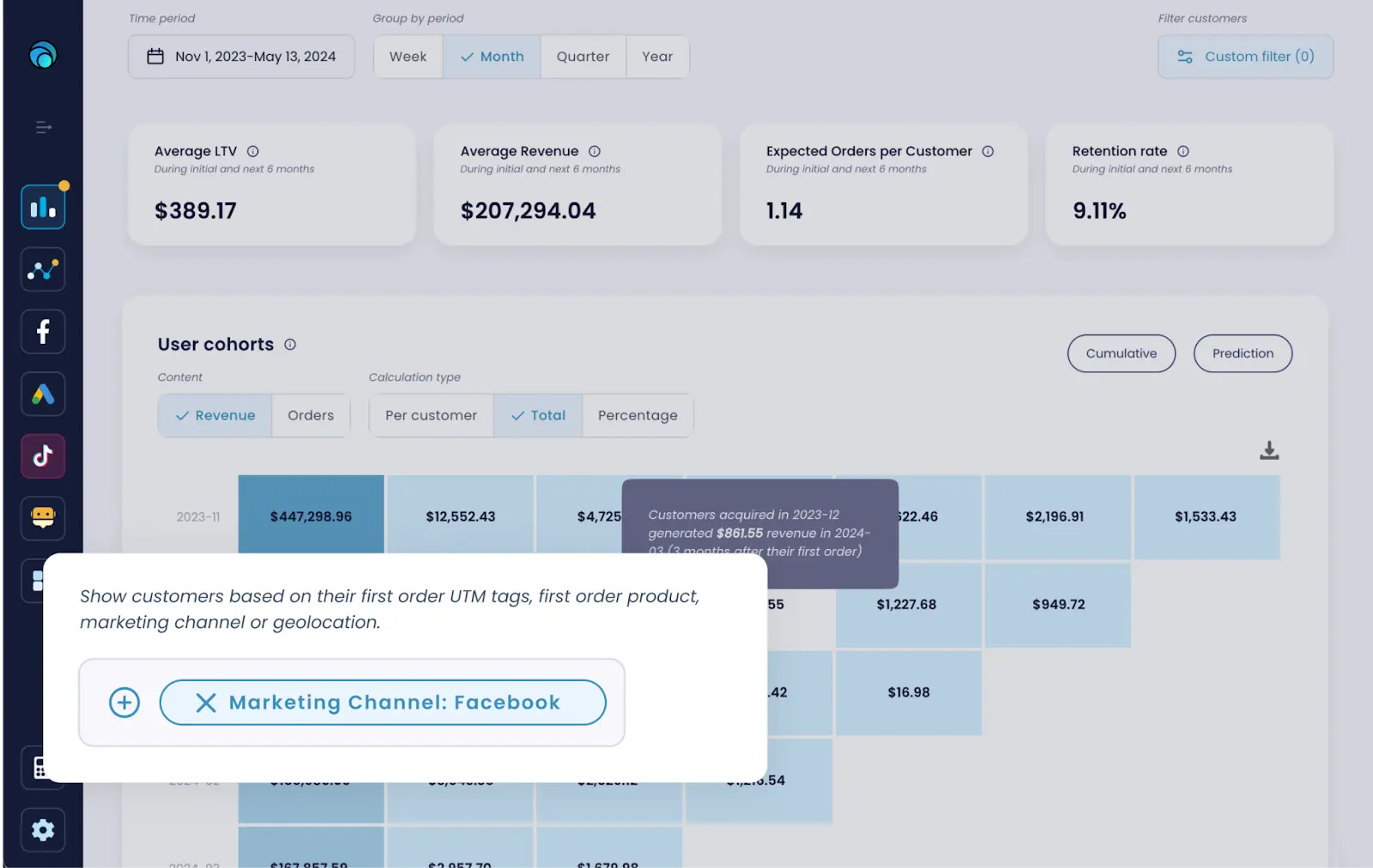Click the plus icon to add filter

[x=124, y=702]
